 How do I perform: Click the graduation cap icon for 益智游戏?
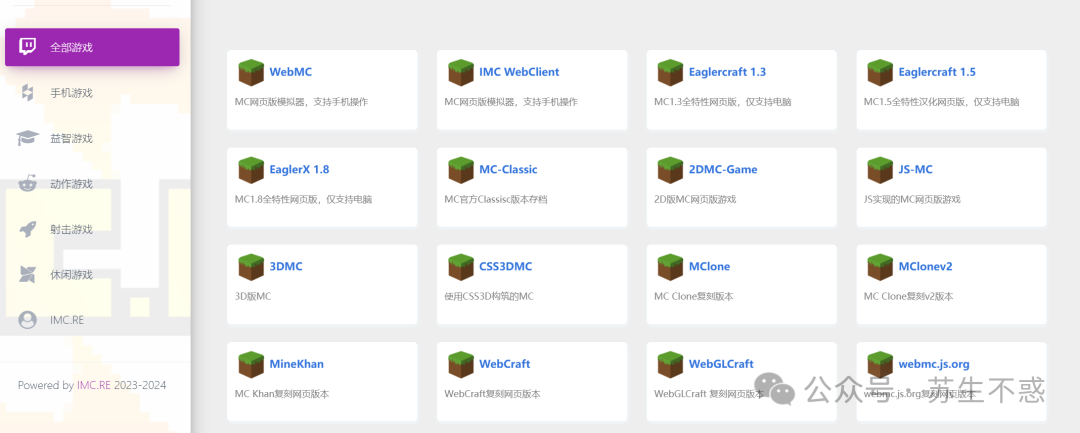tap(28, 138)
